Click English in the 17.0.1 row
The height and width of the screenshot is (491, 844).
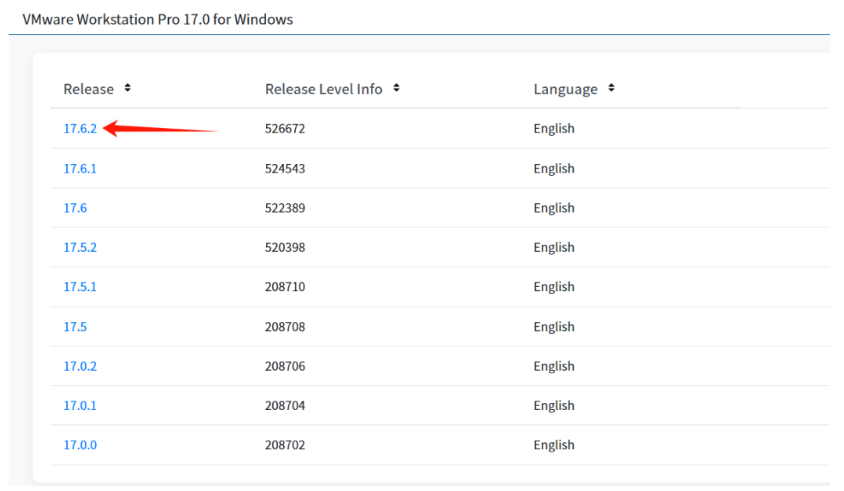coord(554,405)
